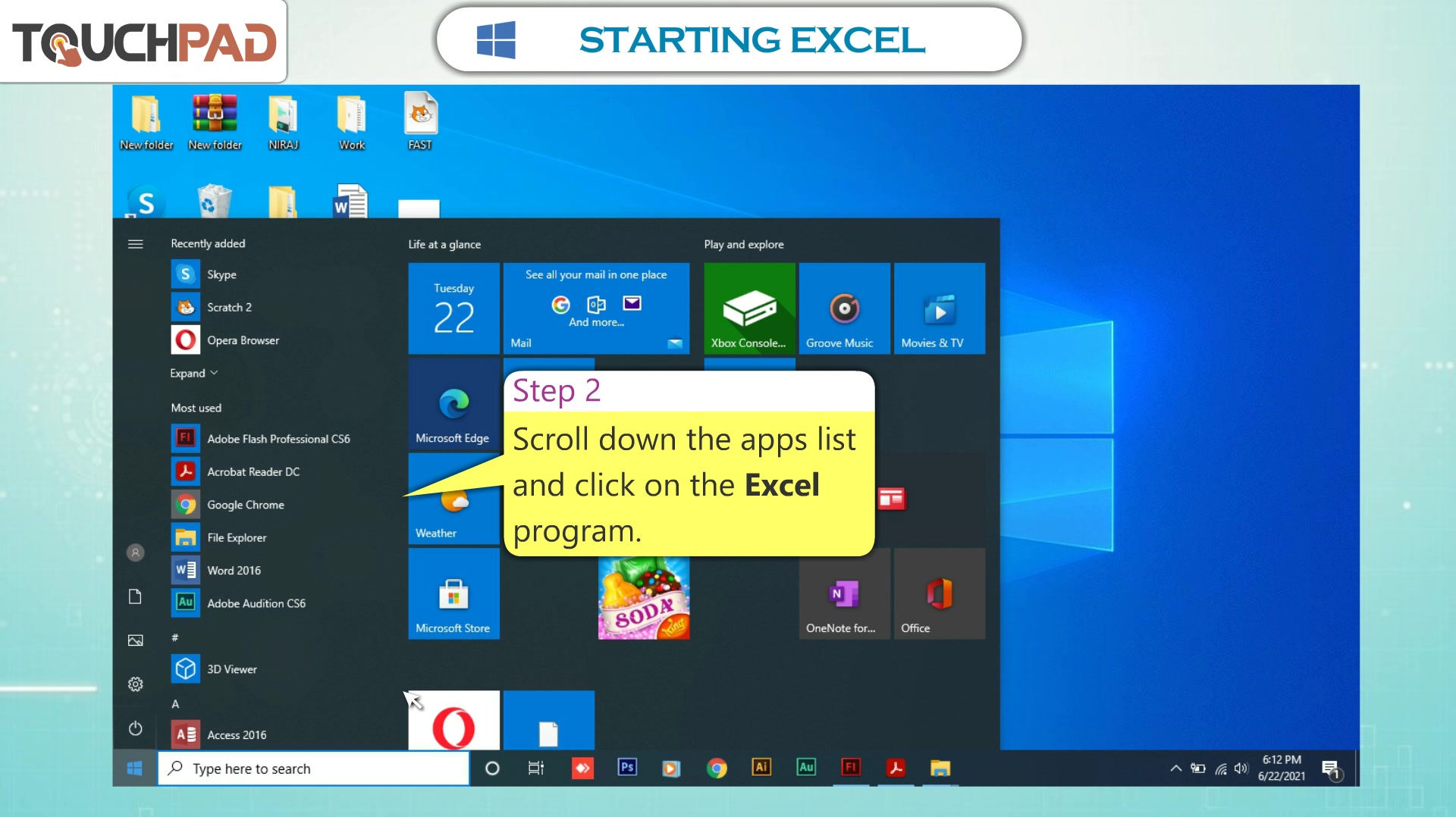Click the Windows Start button
This screenshot has width=1456, height=817.
pos(135,768)
